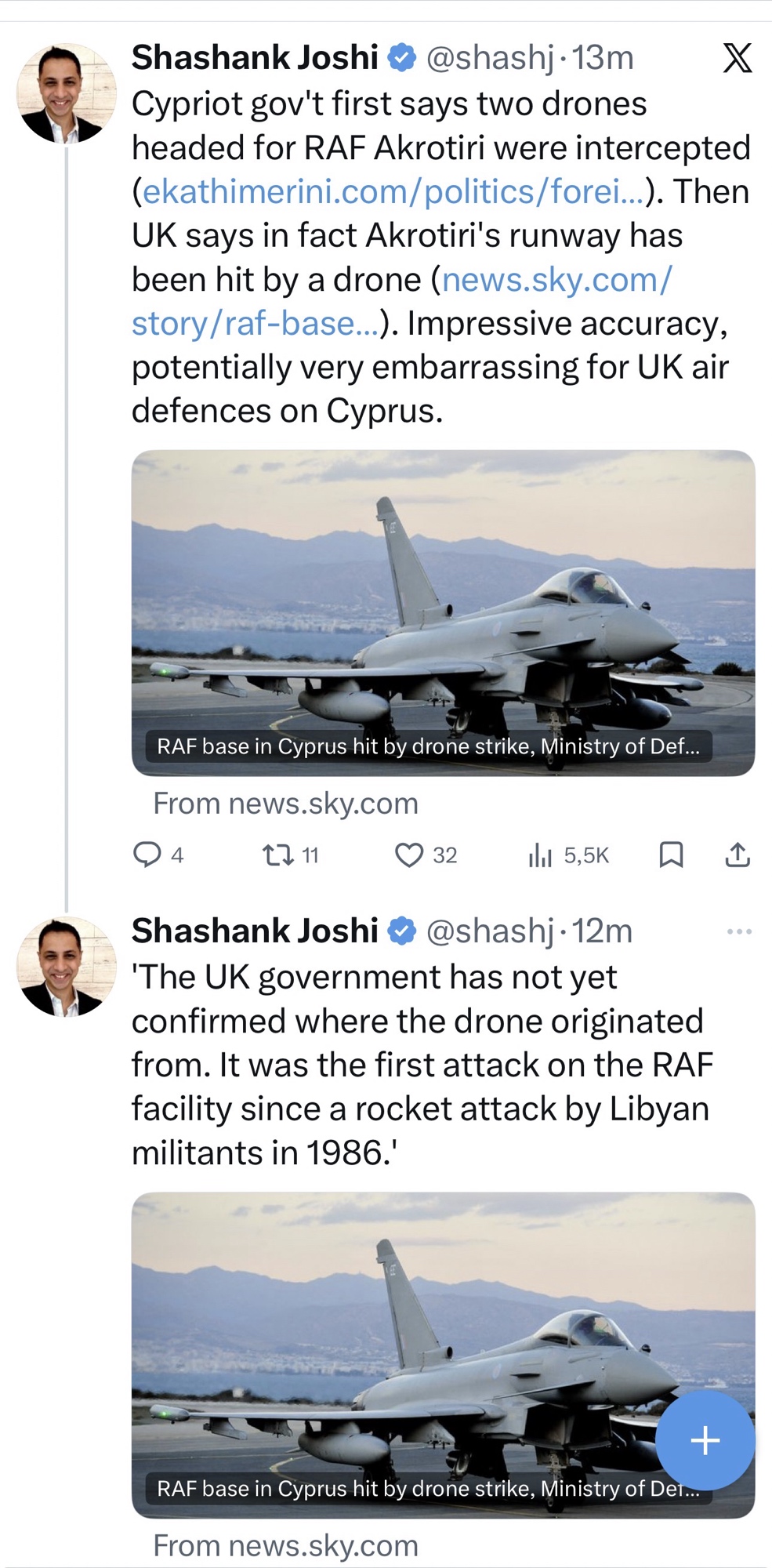Share the first tweet
Image resolution: width=772 pixels, height=1568 pixels.
click(x=737, y=854)
